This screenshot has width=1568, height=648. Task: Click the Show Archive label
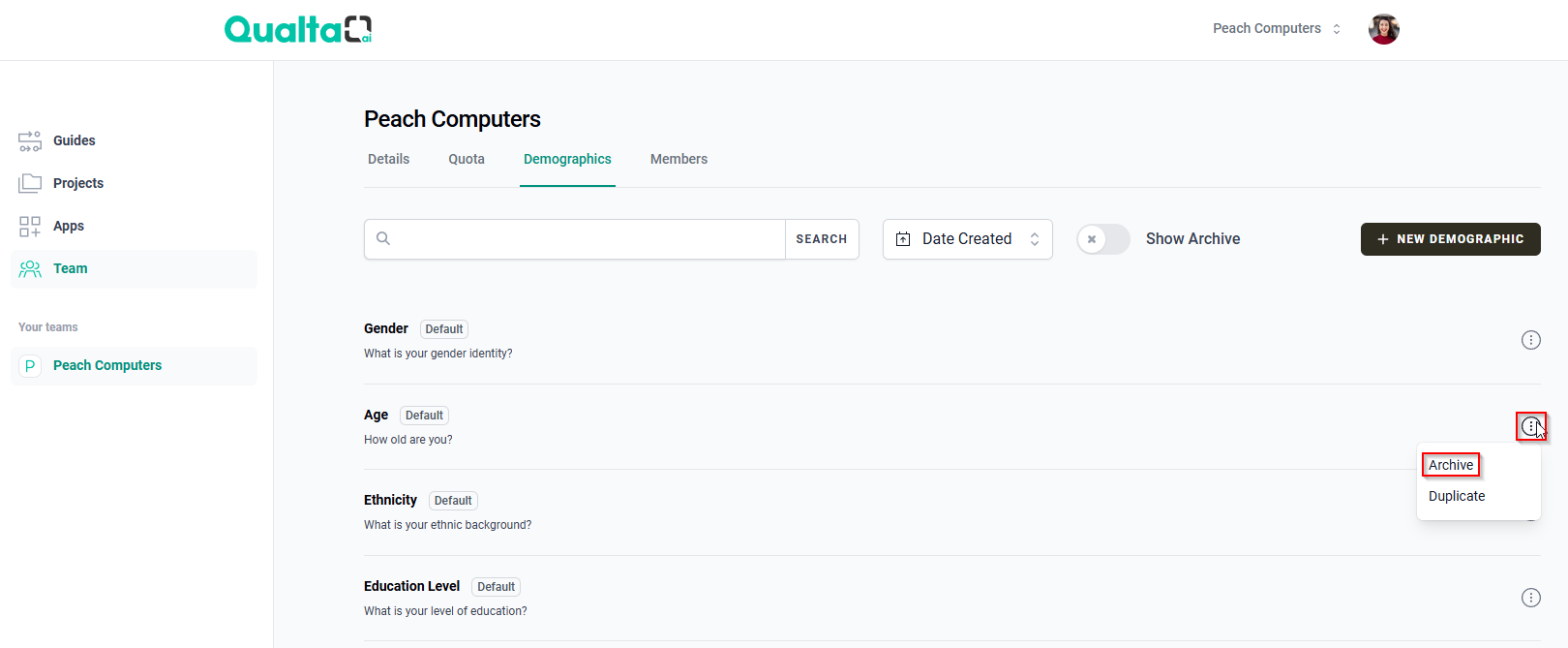pyautogui.click(x=1192, y=239)
